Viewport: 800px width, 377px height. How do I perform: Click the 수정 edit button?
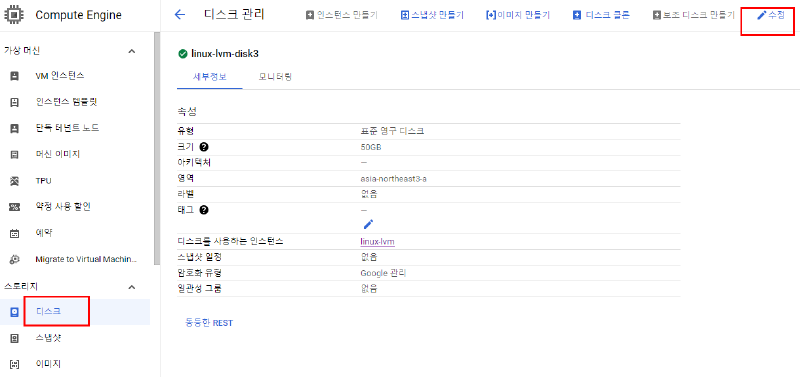point(770,15)
